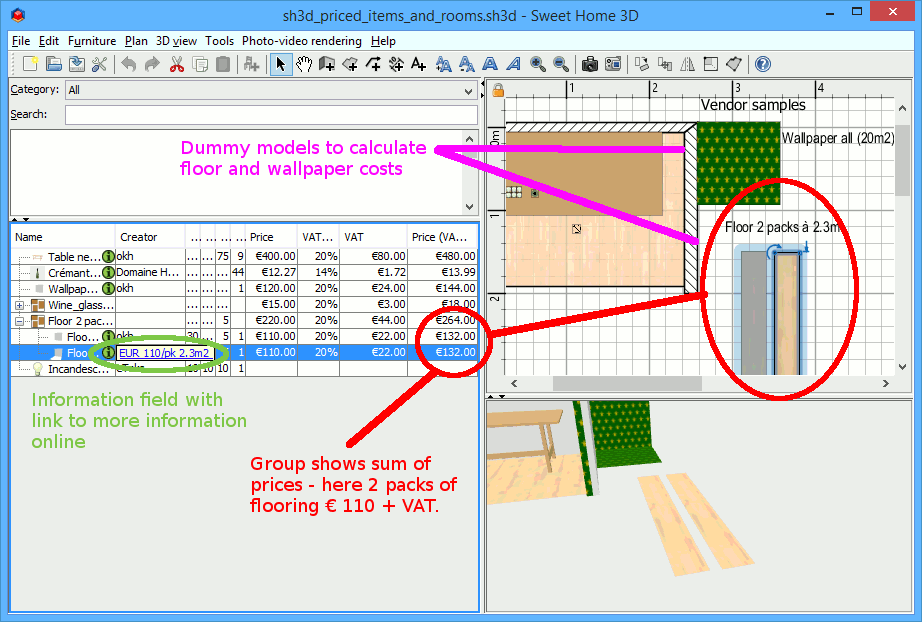Screen dimensions: 922x622
Task: Select the Vendor samples label in plan
Action: [x=753, y=105]
